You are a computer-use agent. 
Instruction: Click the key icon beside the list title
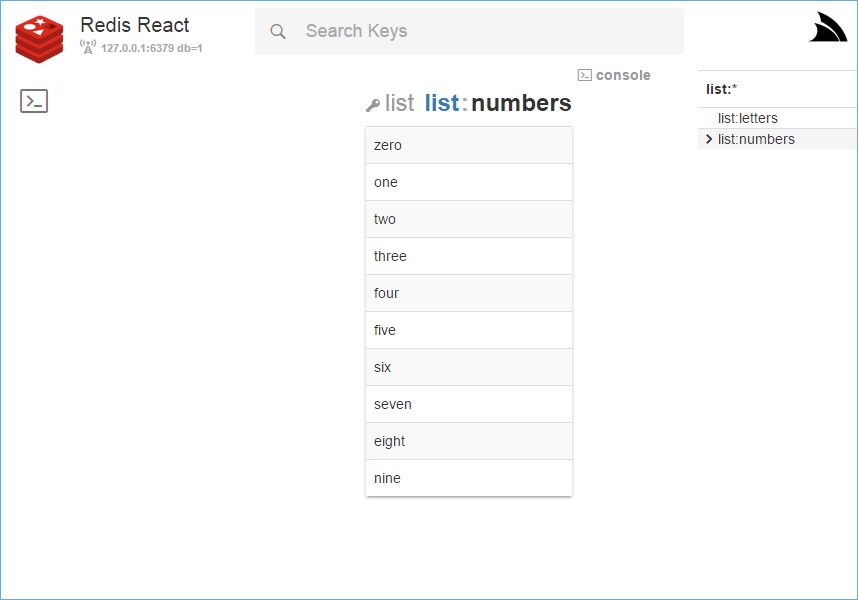point(373,104)
